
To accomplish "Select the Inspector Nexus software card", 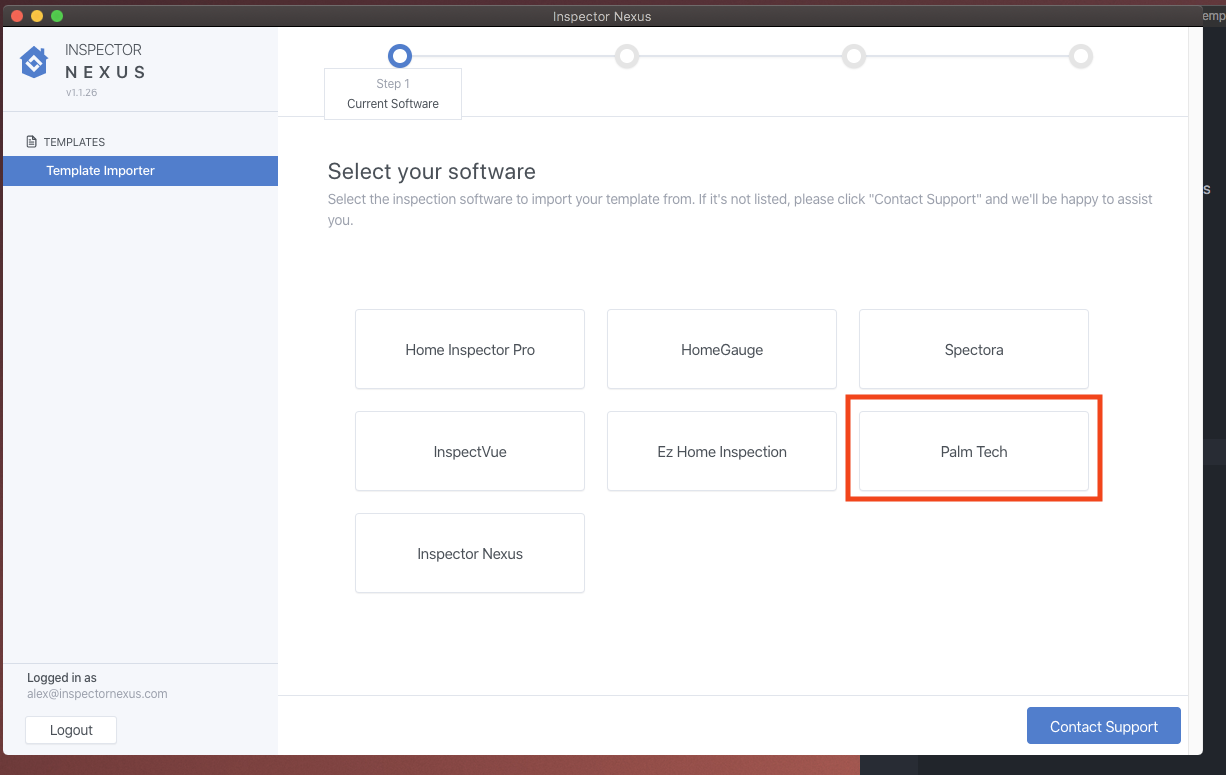I will click(470, 554).
